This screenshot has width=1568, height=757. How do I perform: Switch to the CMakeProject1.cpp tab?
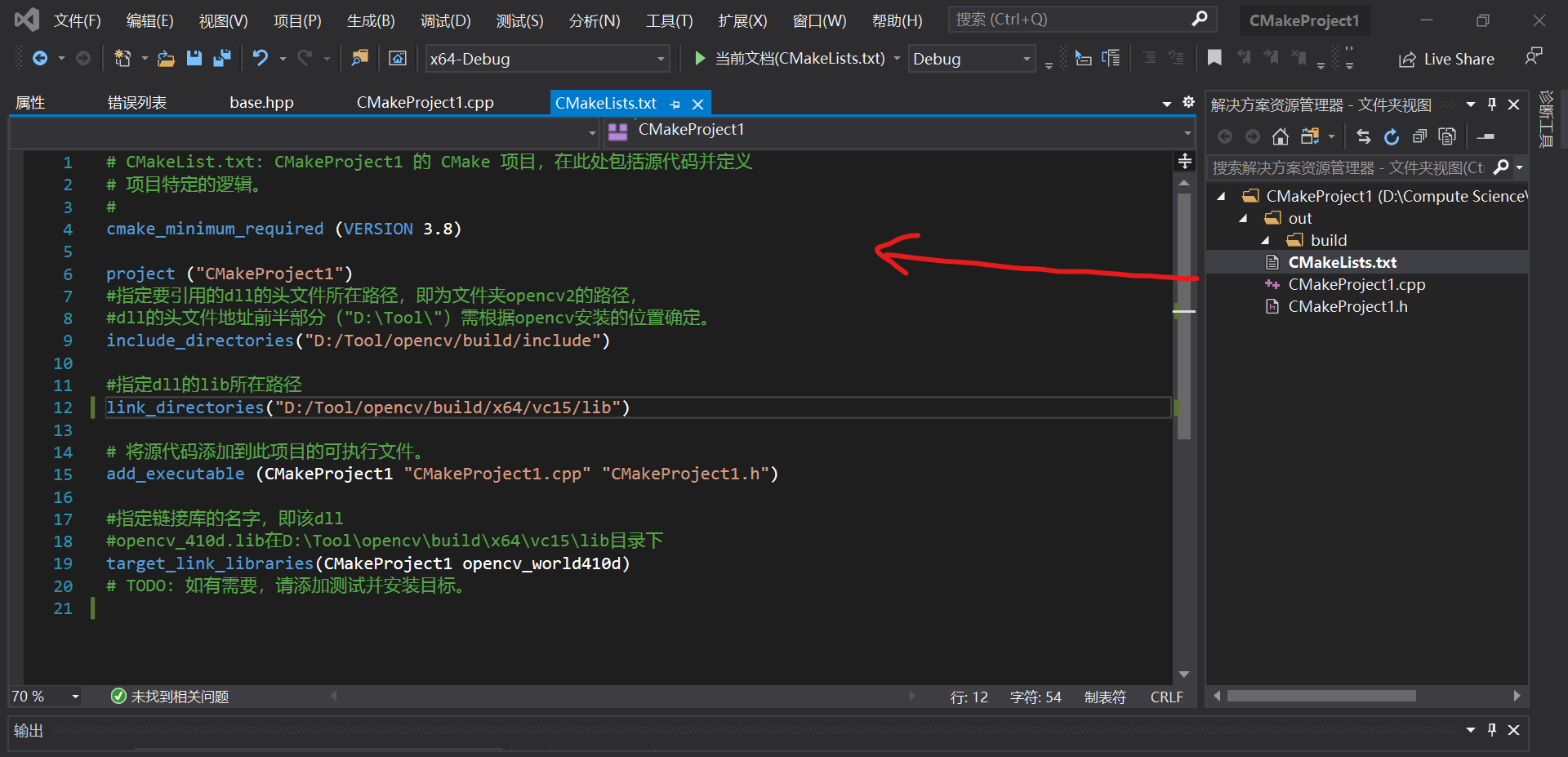point(425,102)
